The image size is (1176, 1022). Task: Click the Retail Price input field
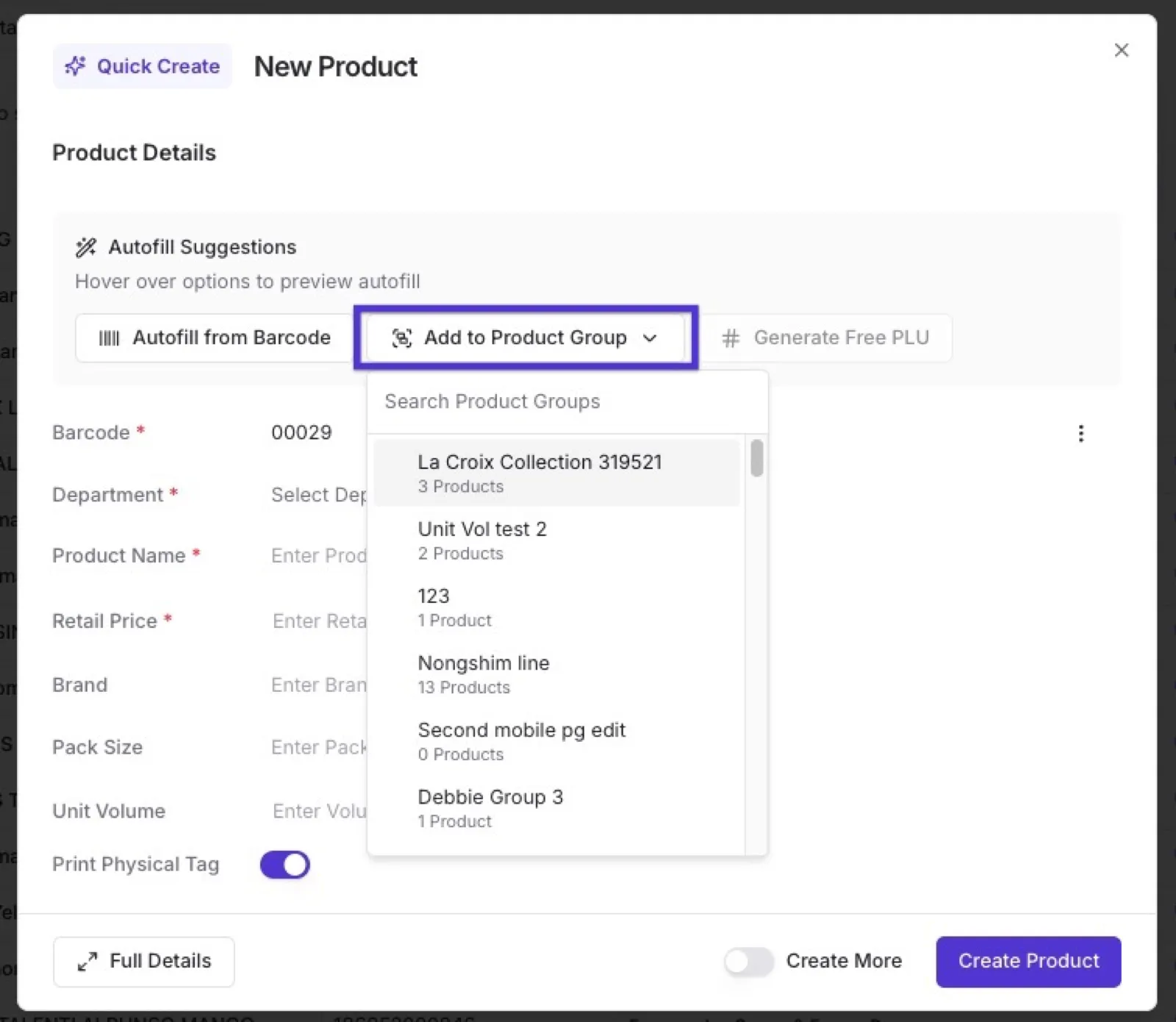[x=319, y=621]
